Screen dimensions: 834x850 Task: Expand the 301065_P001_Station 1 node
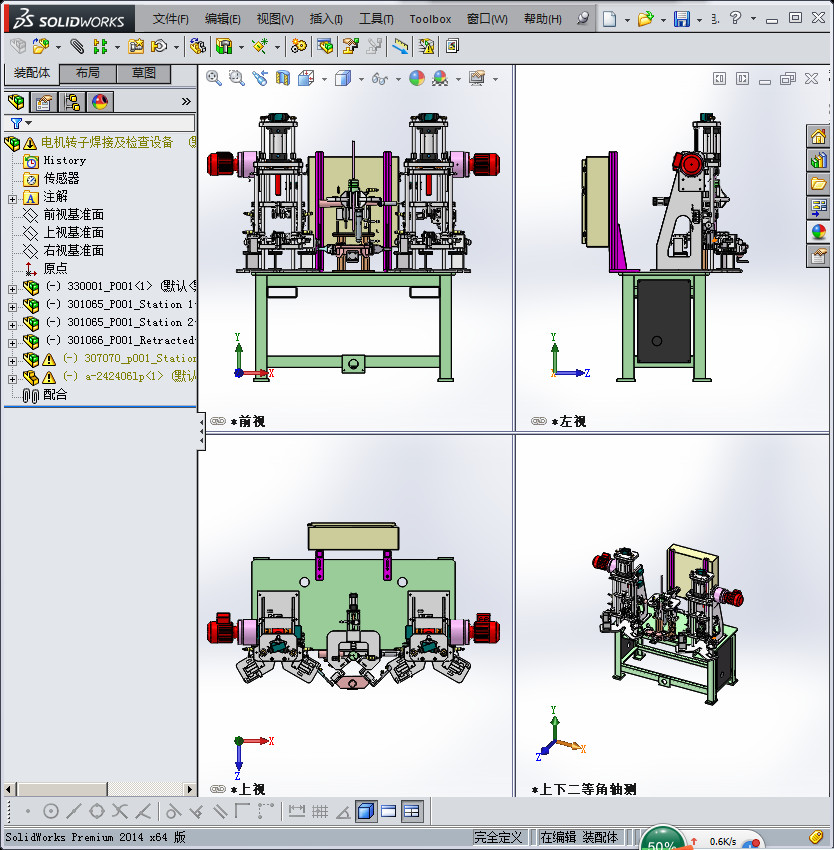click(x=12, y=307)
